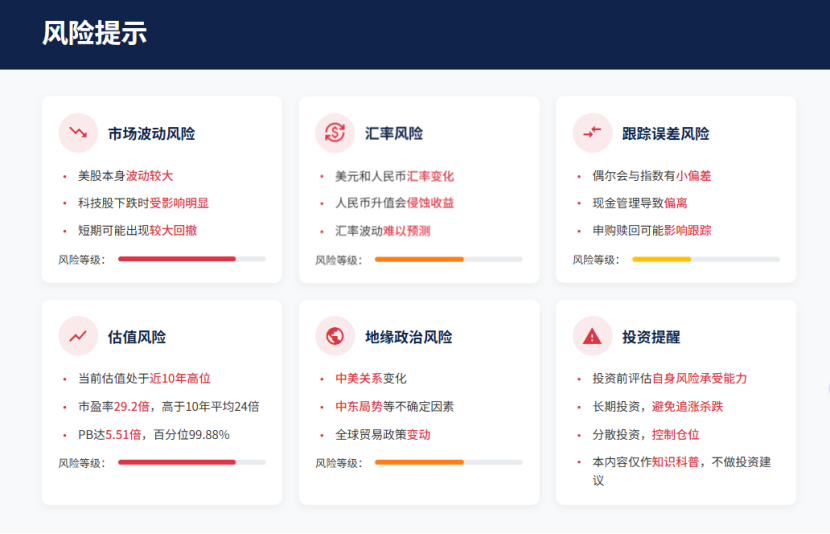Click the 估值风险 red risk level bar
The width and height of the screenshot is (830, 534).
pyautogui.click(x=191, y=462)
